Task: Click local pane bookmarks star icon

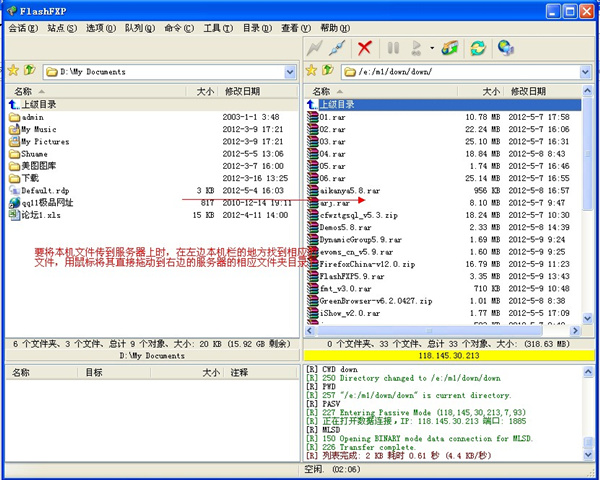Action: (x=13, y=71)
